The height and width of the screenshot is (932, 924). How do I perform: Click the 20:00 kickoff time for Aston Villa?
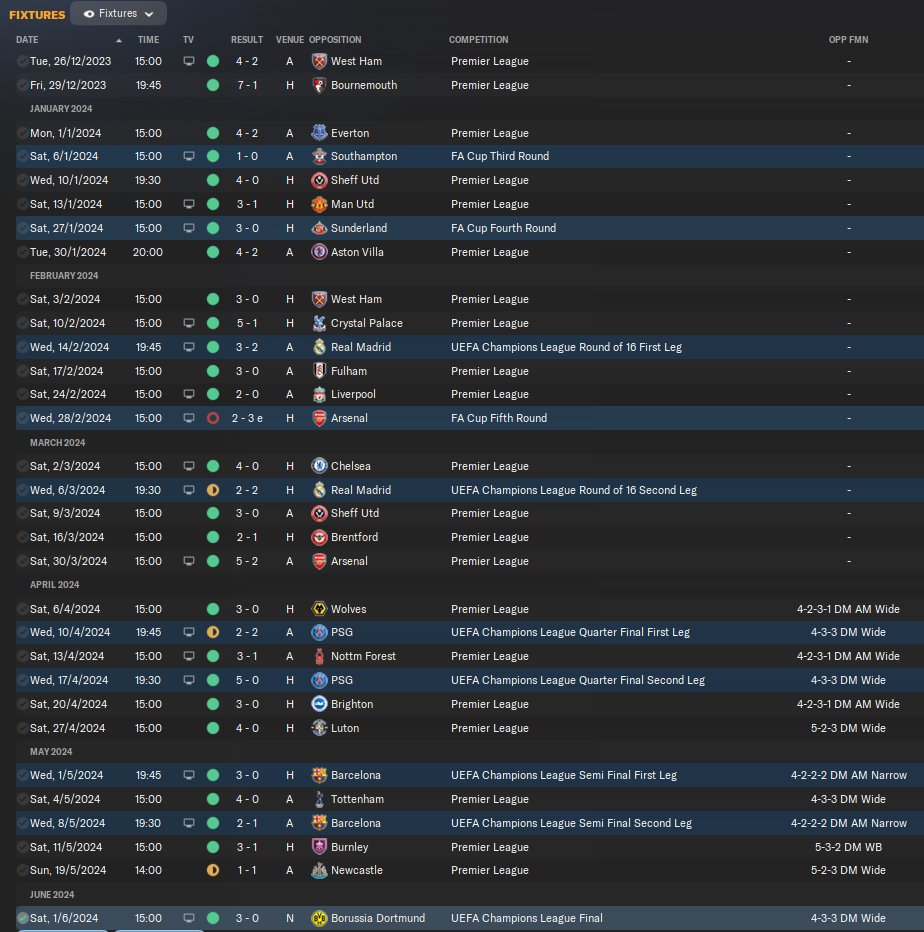coord(148,252)
